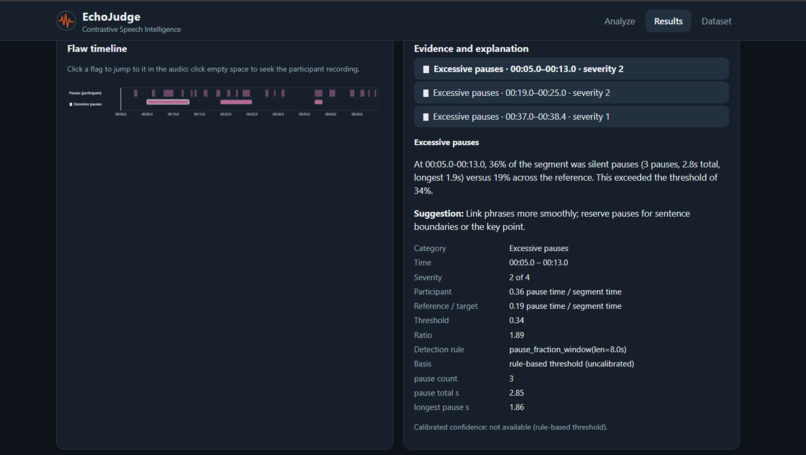
Task: Click the Calibrated confidence note at the bottom
Action: point(510,427)
